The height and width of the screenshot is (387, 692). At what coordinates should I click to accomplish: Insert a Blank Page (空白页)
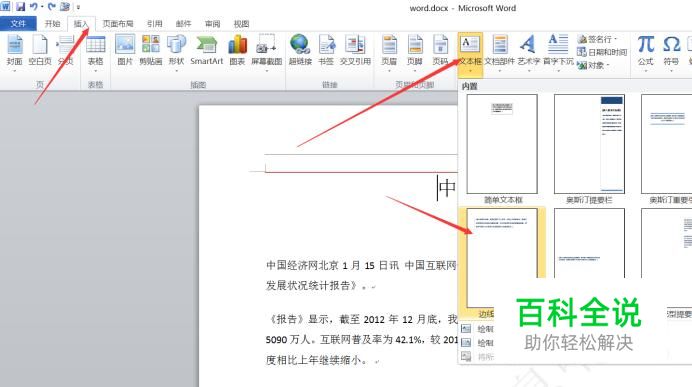[x=40, y=50]
